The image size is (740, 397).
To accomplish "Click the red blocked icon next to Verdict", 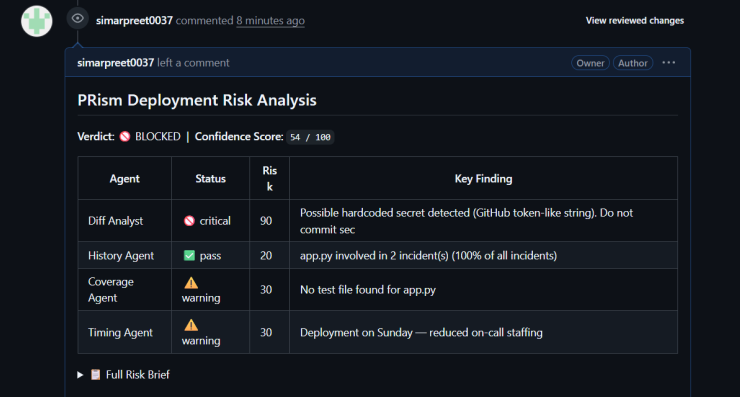I will click(125, 136).
